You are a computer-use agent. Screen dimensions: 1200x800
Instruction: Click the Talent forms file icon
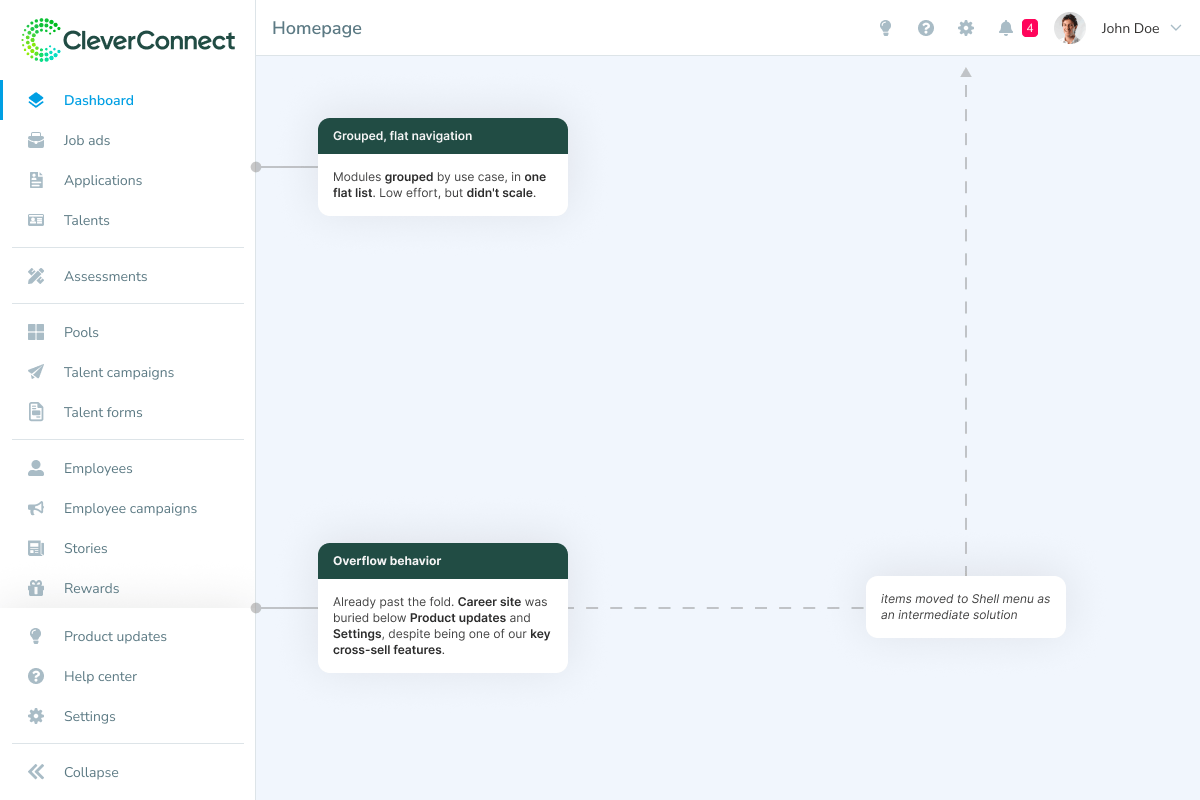[x=36, y=412]
